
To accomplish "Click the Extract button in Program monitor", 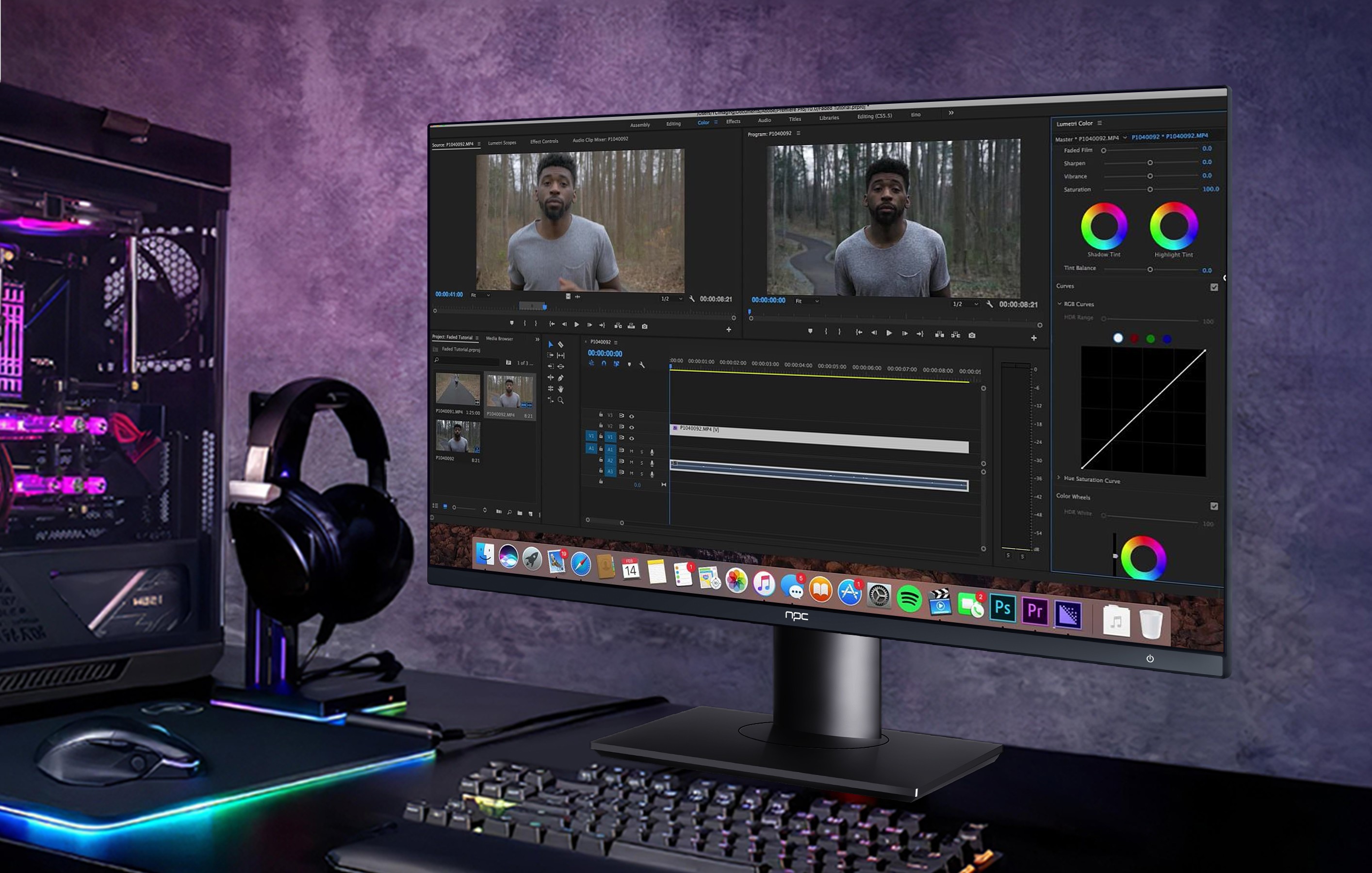I will 956,335.
